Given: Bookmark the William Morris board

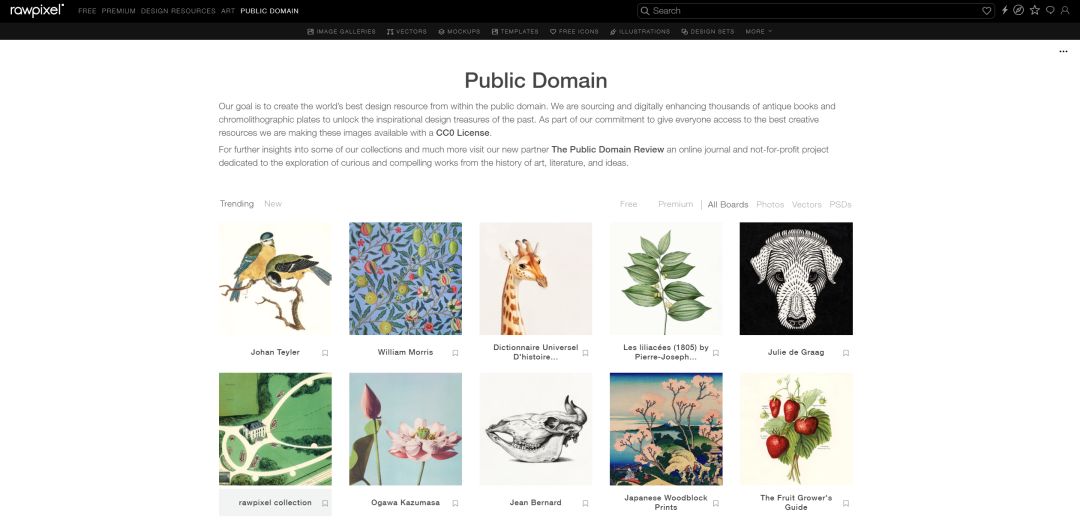Looking at the screenshot, I should [x=455, y=353].
